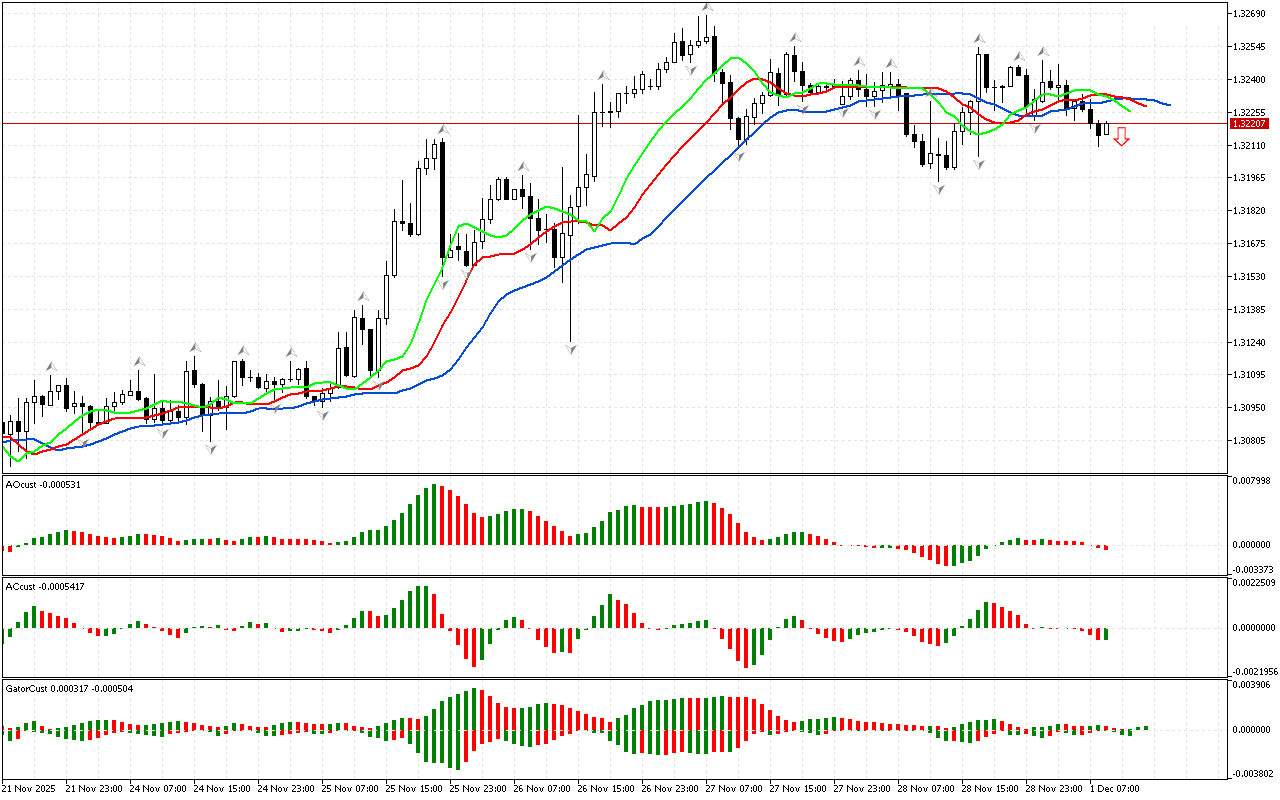Click the 1.32690 price axis level
Image resolution: width=1280 pixels, height=800 pixels.
click(1250, 14)
